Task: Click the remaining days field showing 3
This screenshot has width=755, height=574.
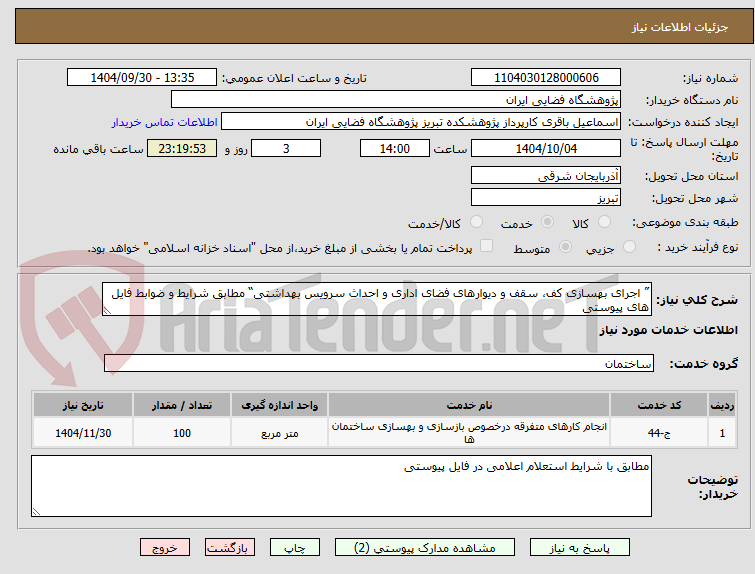Action: (x=286, y=148)
